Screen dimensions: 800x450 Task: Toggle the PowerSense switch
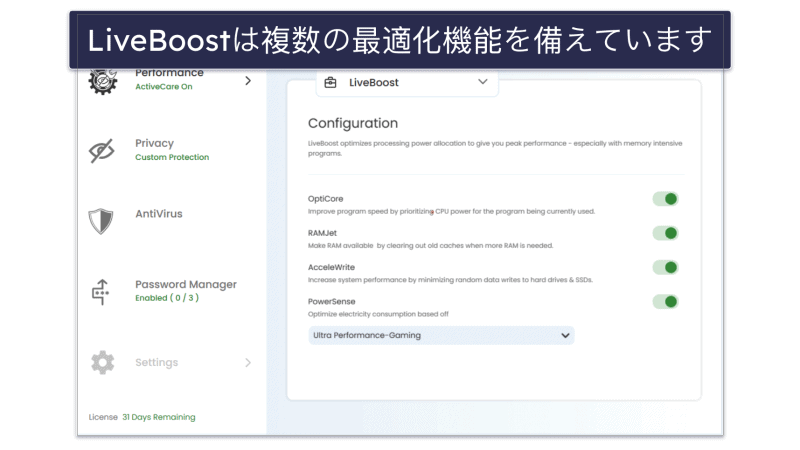(665, 302)
